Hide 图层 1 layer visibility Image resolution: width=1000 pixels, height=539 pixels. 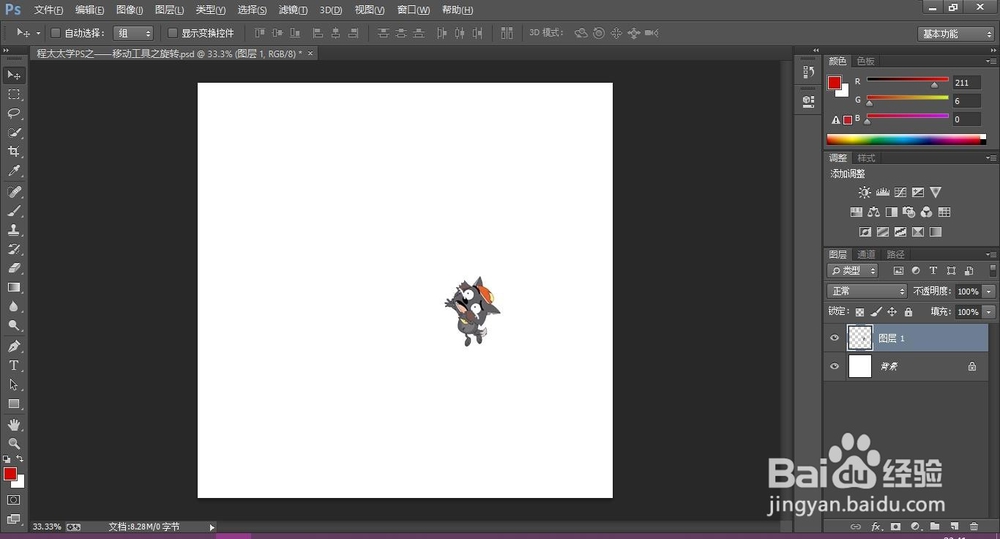click(x=834, y=338)
